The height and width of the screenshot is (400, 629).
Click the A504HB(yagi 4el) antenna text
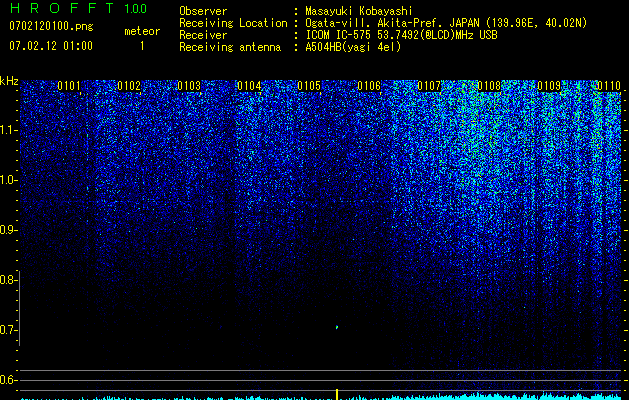pyautogui.click(x=353, y=47)
